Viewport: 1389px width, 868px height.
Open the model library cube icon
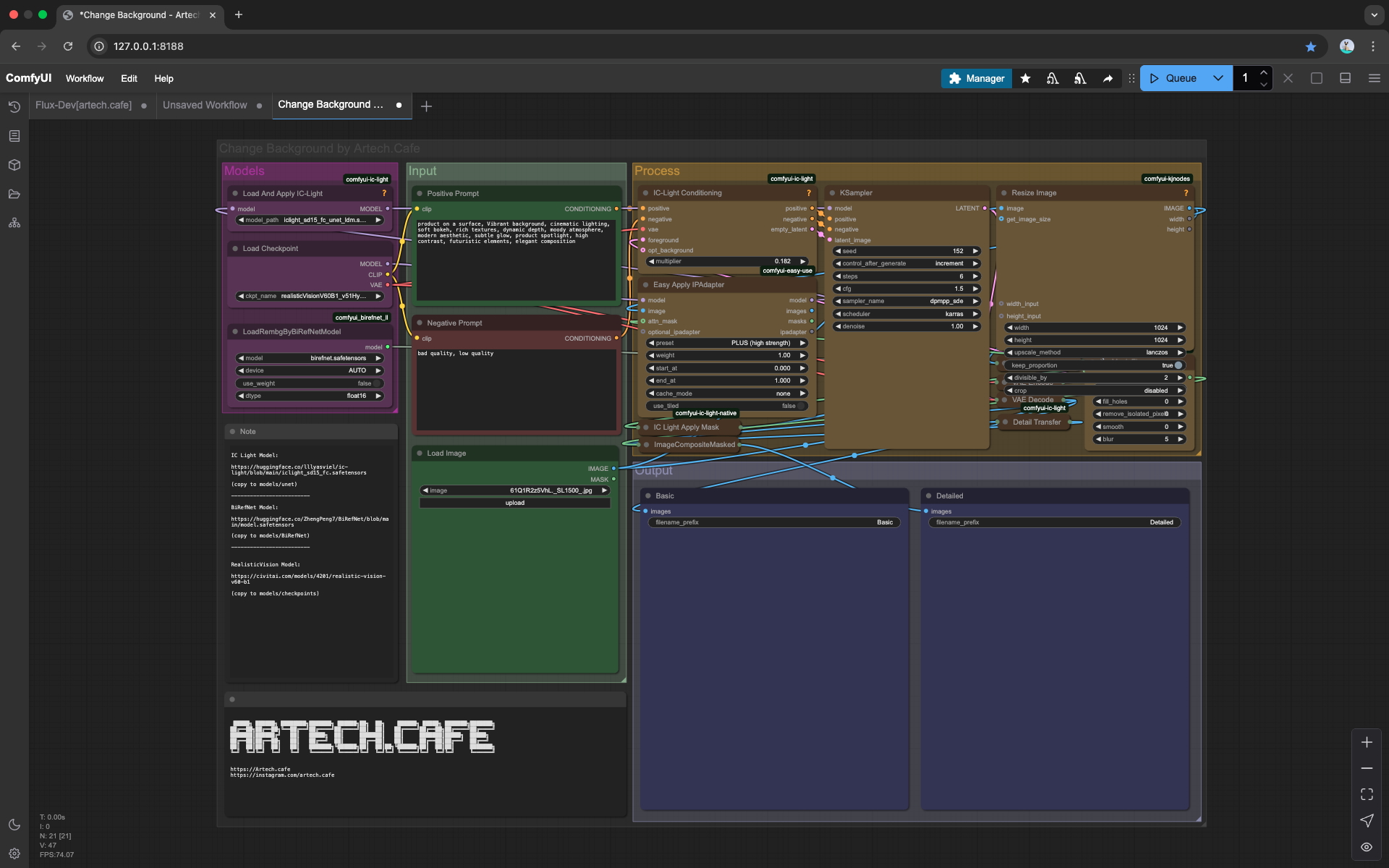point(14,165)
